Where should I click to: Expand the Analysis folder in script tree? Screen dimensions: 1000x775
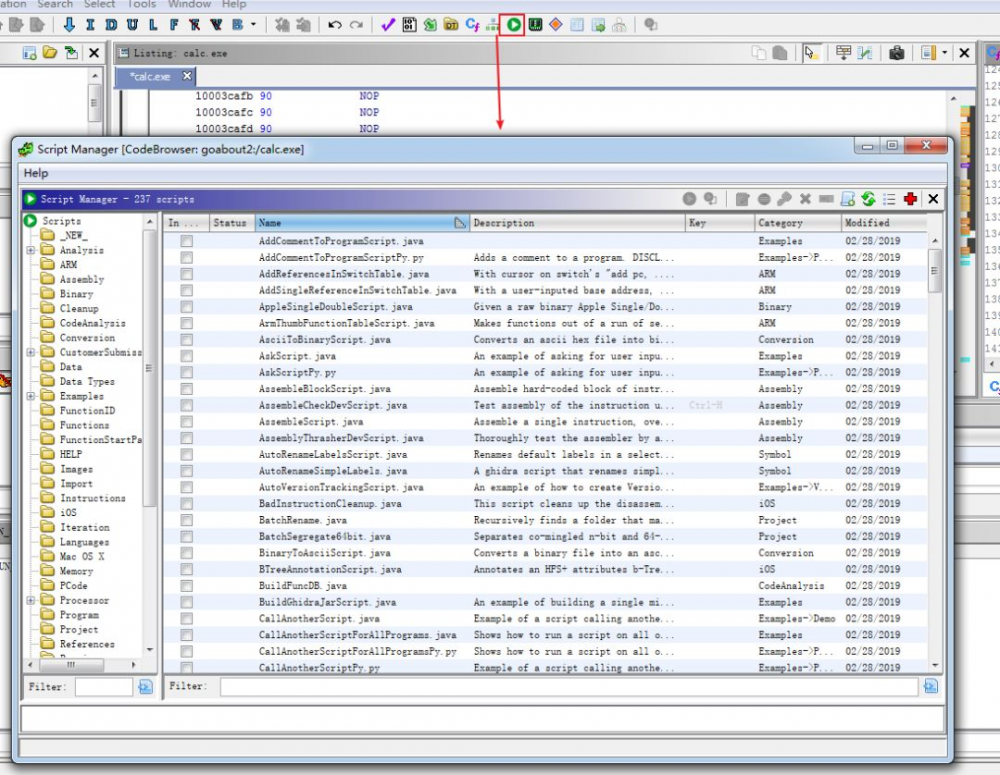tap(31, 250)
